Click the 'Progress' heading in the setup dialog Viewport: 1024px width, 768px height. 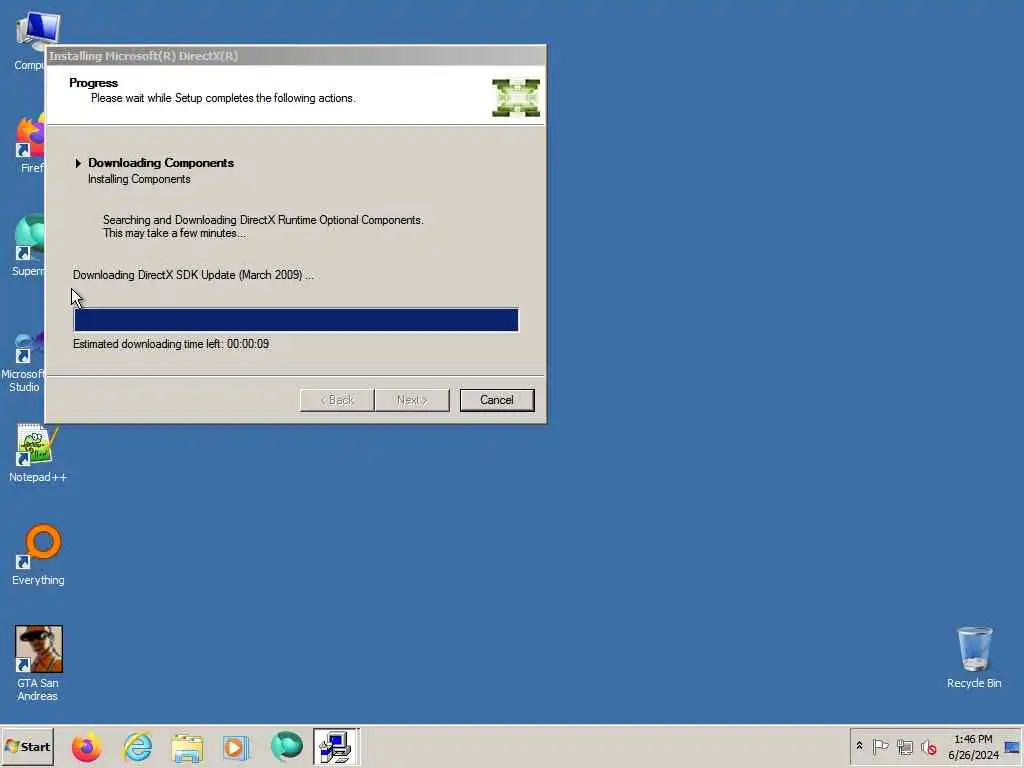(x=93, y=83)
